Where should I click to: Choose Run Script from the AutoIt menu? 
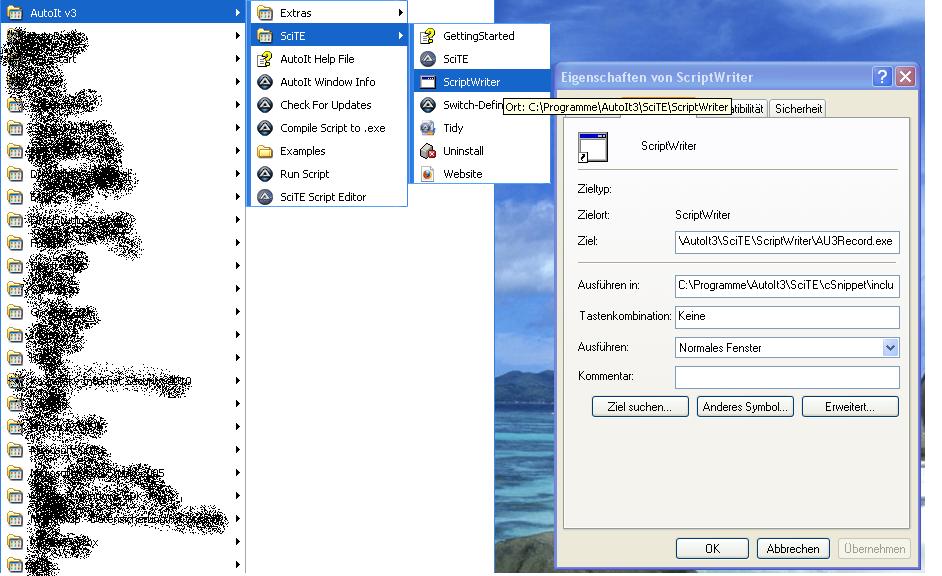click(304, 174)
